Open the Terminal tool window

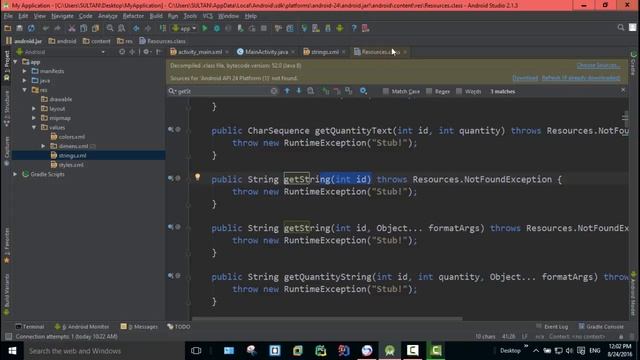[x=29, y=327]
